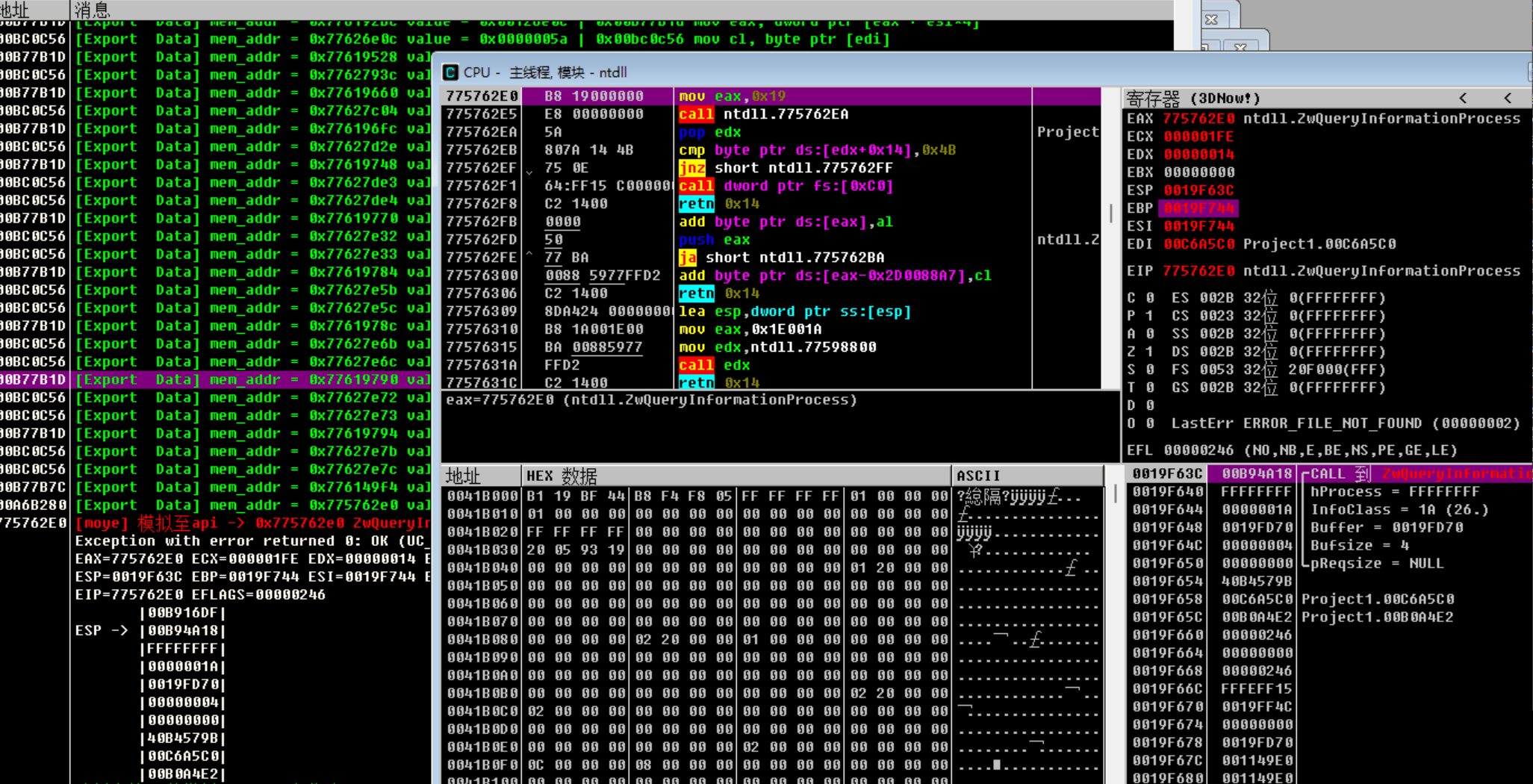The width and height of the screenshot is (1533, 784).
Task: Click log line 'EIP=775762E0 EFLAGS=00000246'
Action: click(x=200, y=594)
